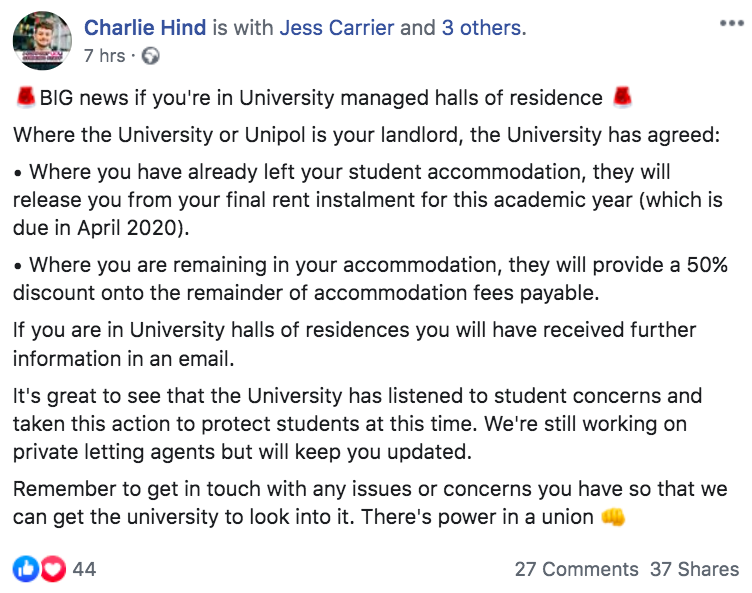This screenshot has width=752, height=593.
Task: Select the BIG news headline text
Action: pos(321,98)
